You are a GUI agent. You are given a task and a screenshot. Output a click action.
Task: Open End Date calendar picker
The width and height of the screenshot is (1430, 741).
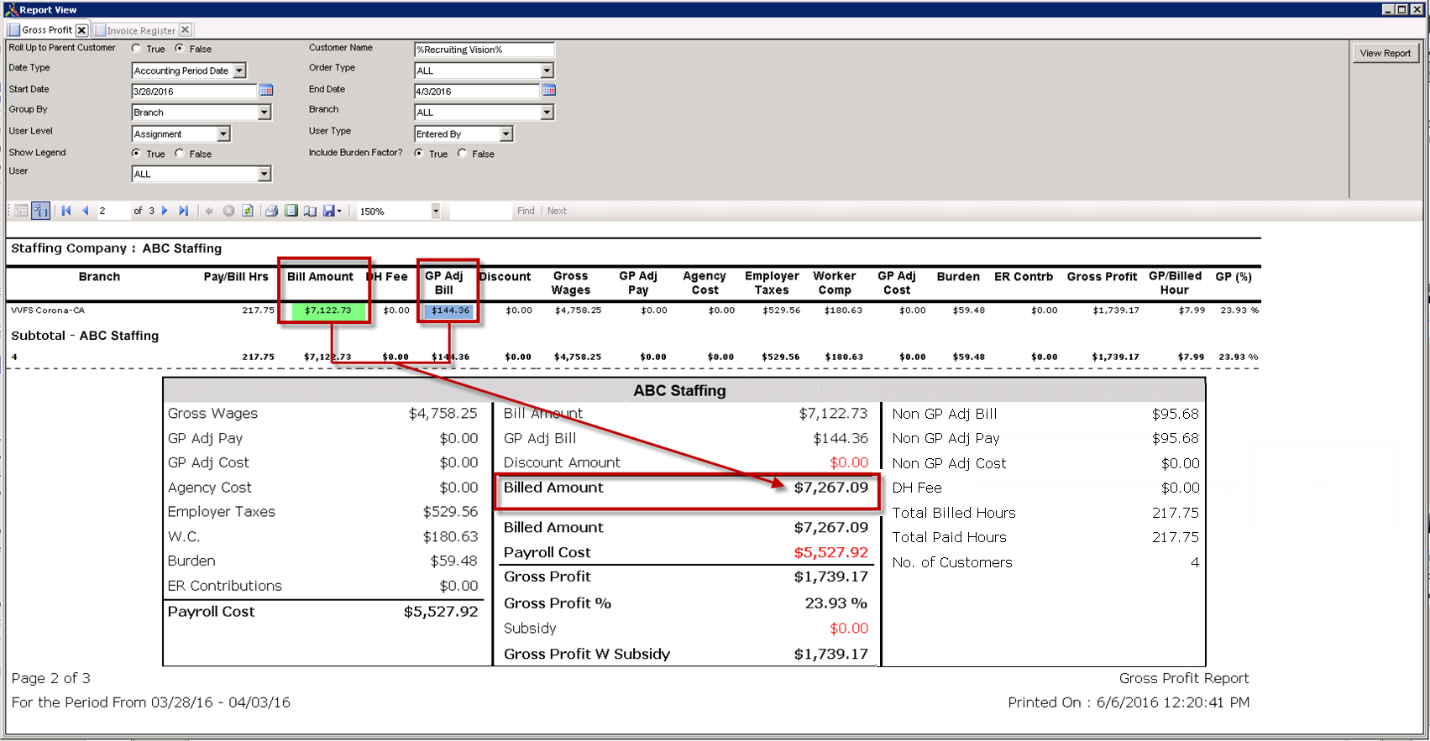[x=549, y=90]
